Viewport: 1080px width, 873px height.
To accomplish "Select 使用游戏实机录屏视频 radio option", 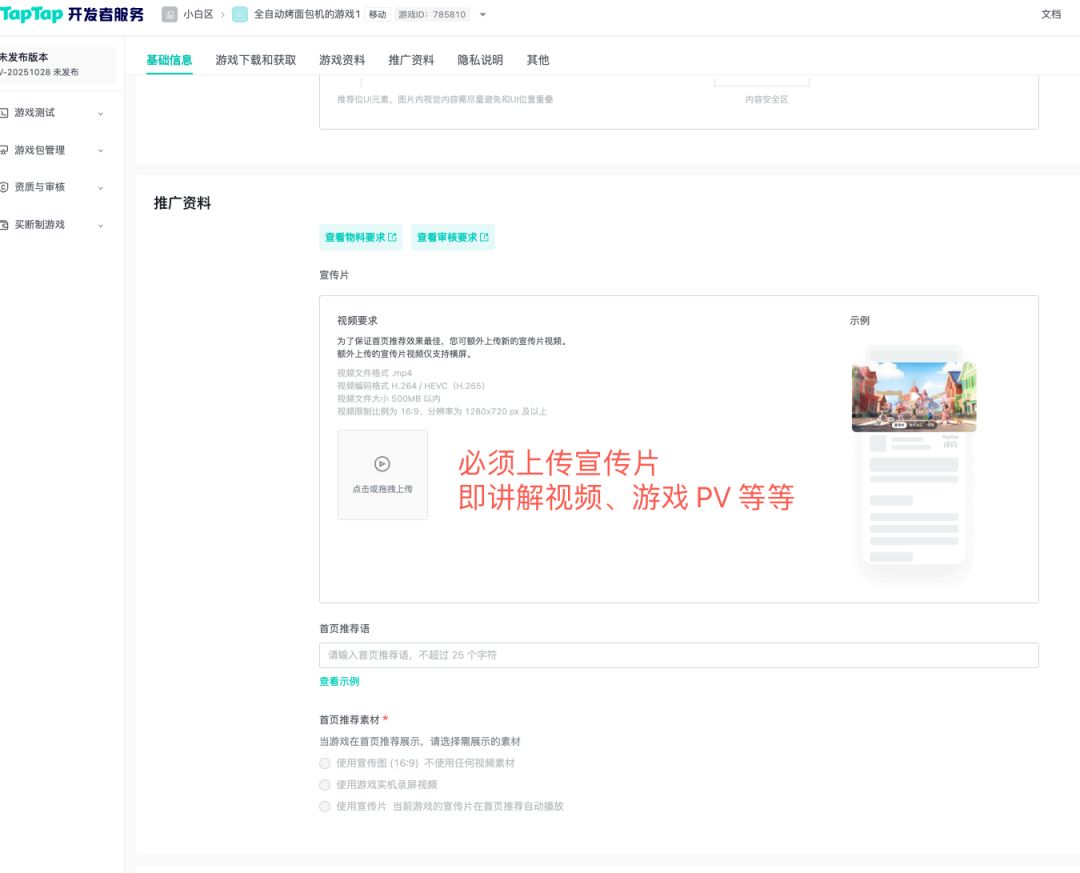I will tap(324, 785).
